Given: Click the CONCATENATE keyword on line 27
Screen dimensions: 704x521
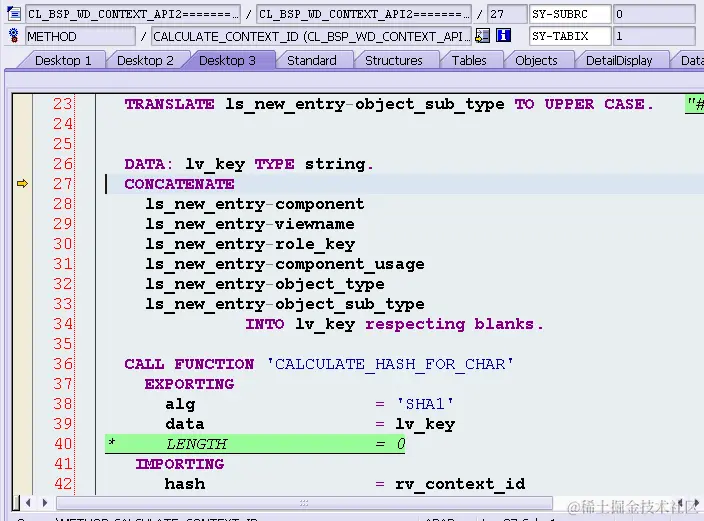Looking at the screenshot, I should pos(179,184).
